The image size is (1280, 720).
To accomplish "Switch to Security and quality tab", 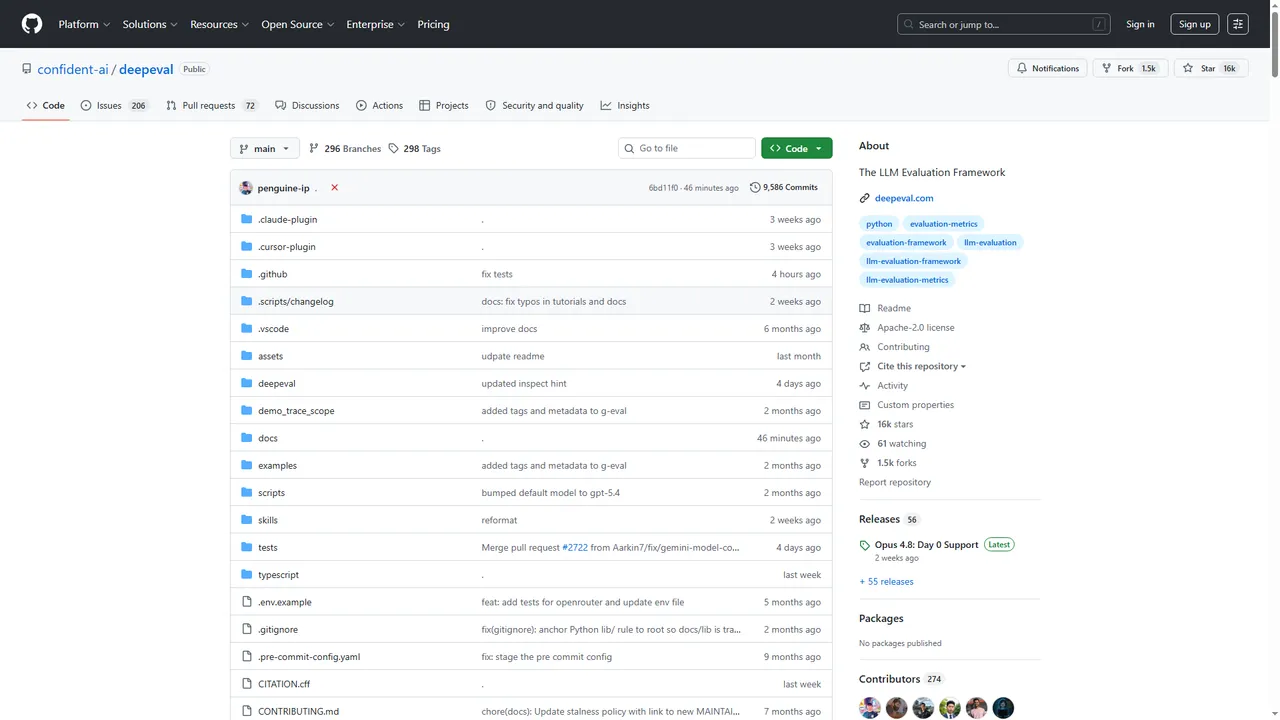I will [x=534, y=105].
